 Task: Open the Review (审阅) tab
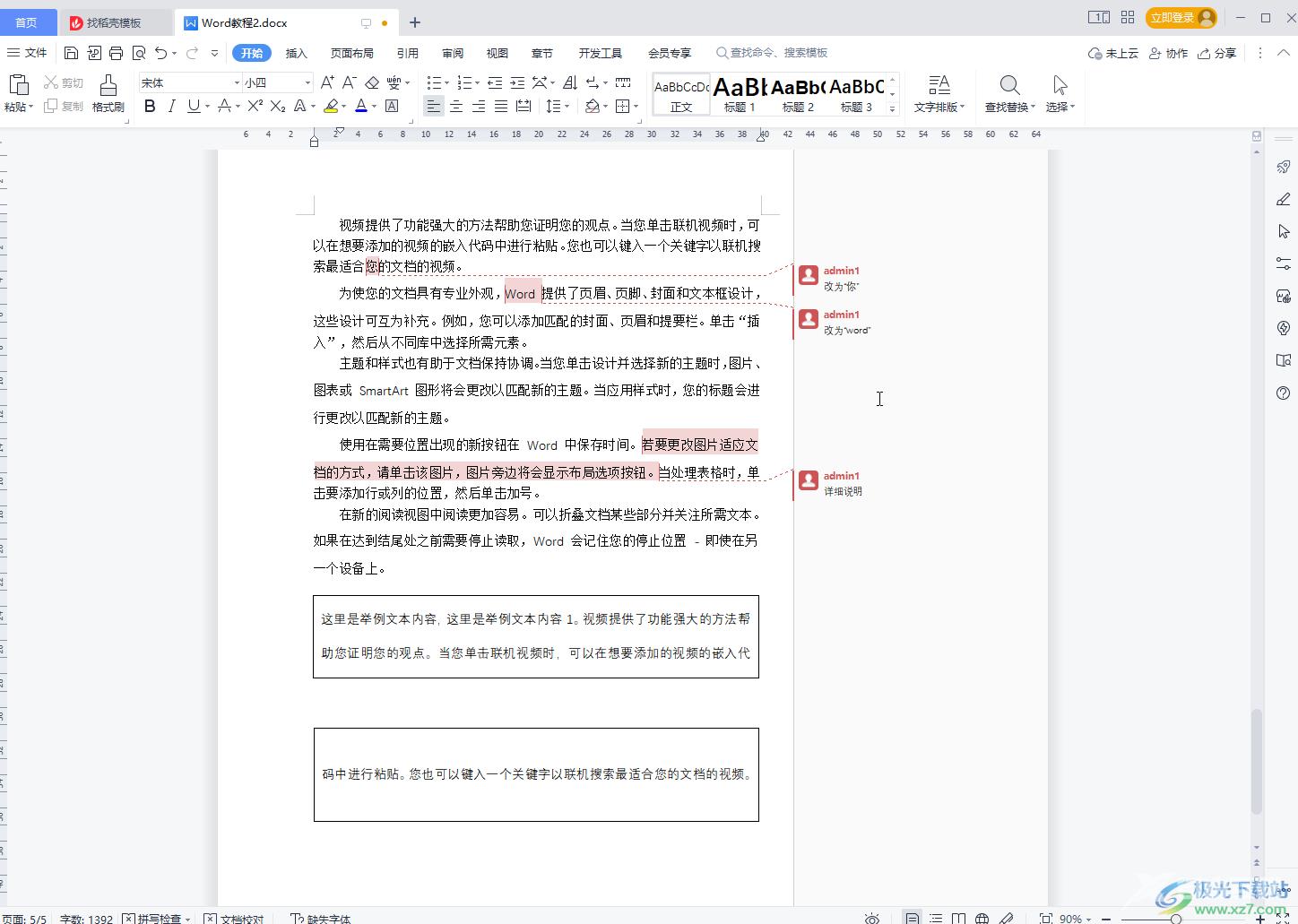tap(453, 53)
